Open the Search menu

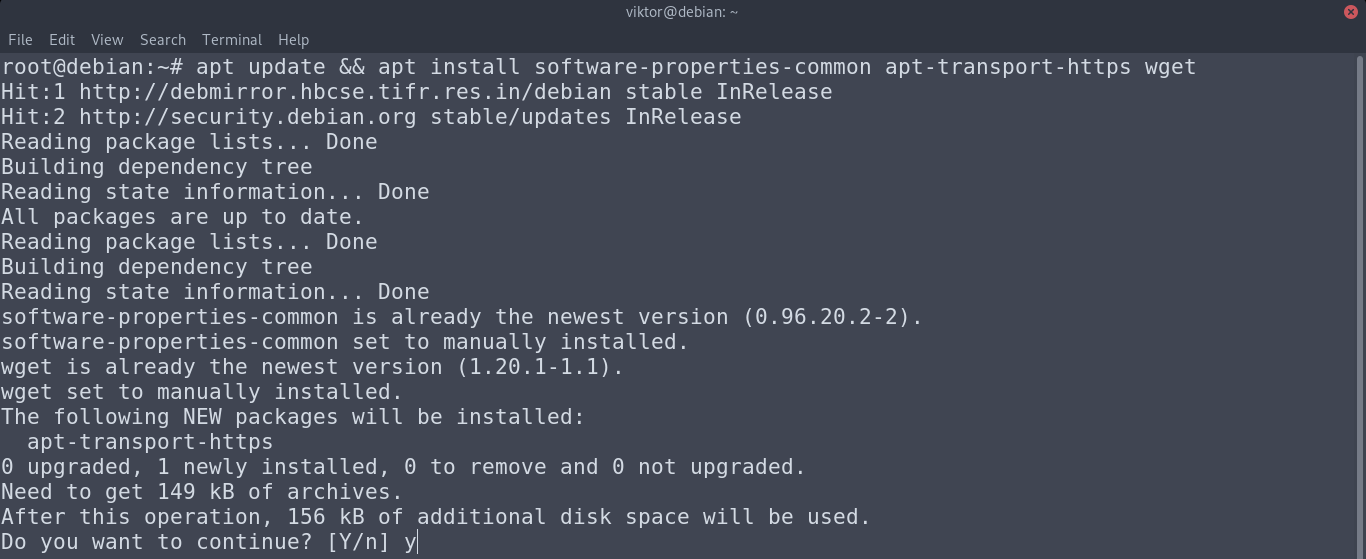(x=163, y=40)
